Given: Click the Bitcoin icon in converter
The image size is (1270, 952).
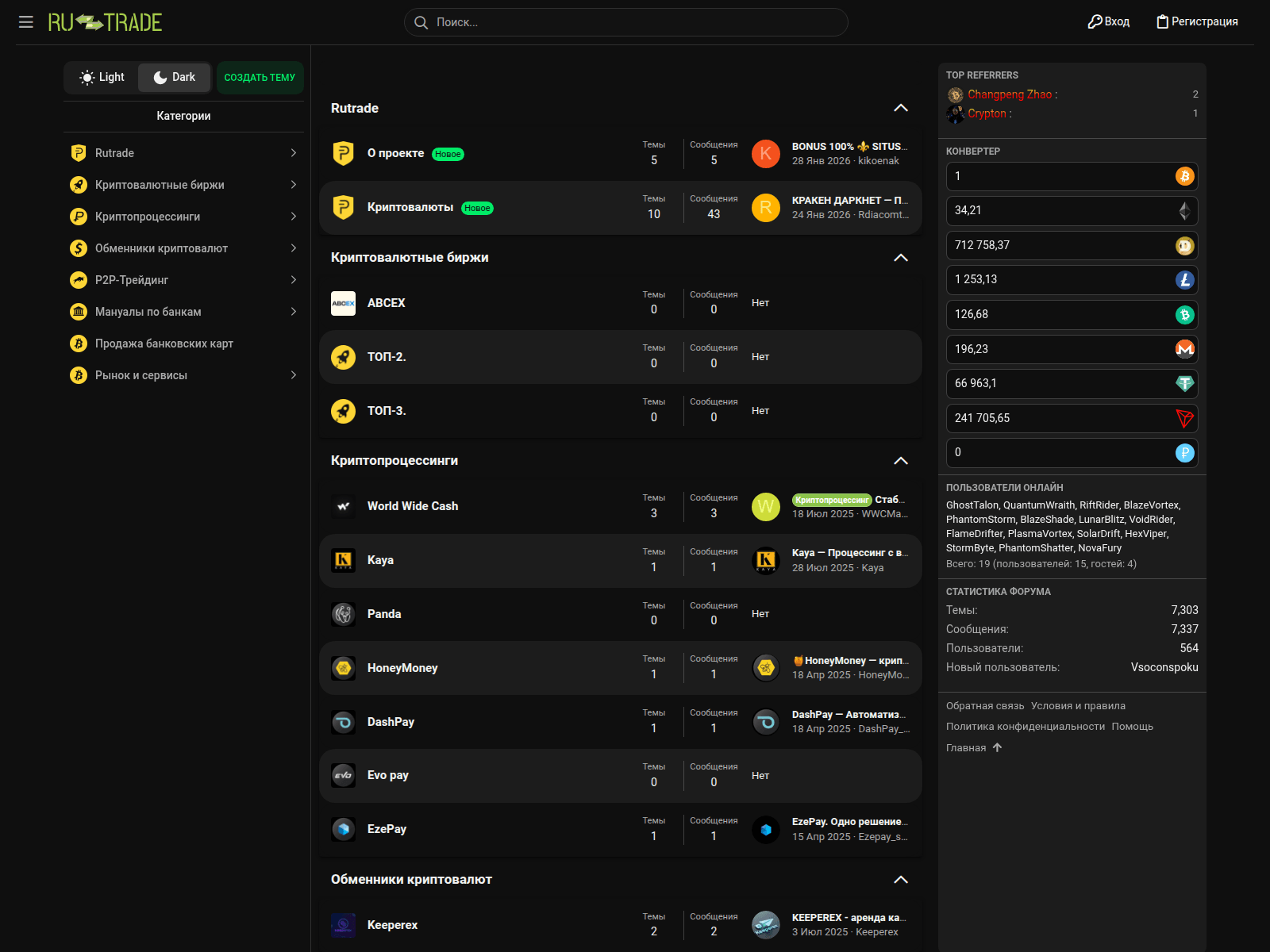Looking at the screenshot, I should click(1184, 176).
